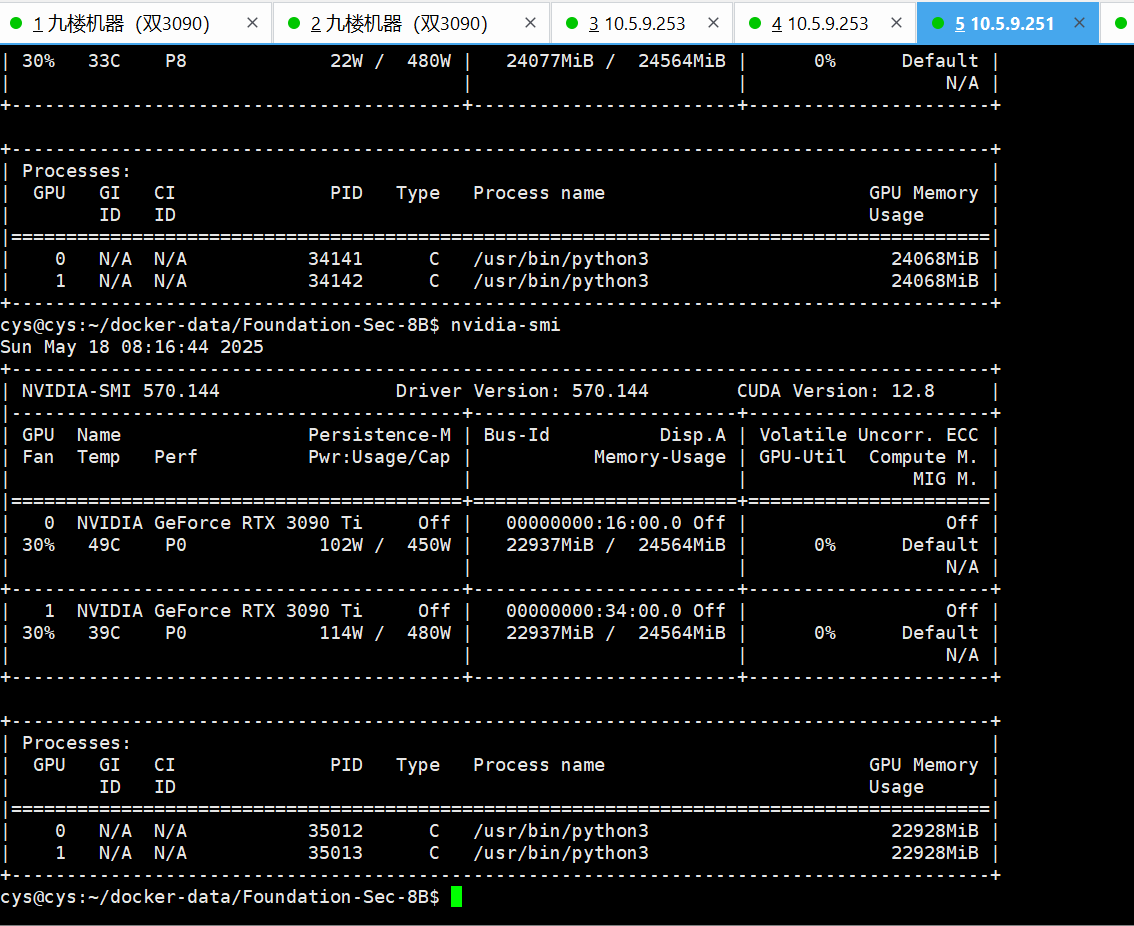Close tab 1 九楼机器 (双3090)

tap(252, 23)
